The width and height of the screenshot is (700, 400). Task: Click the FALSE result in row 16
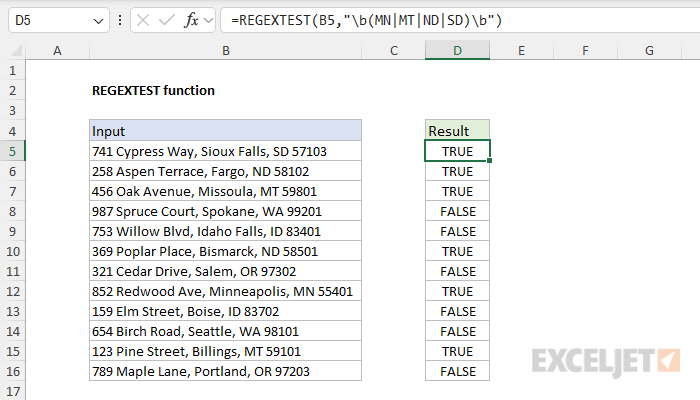tap(458, 371)
